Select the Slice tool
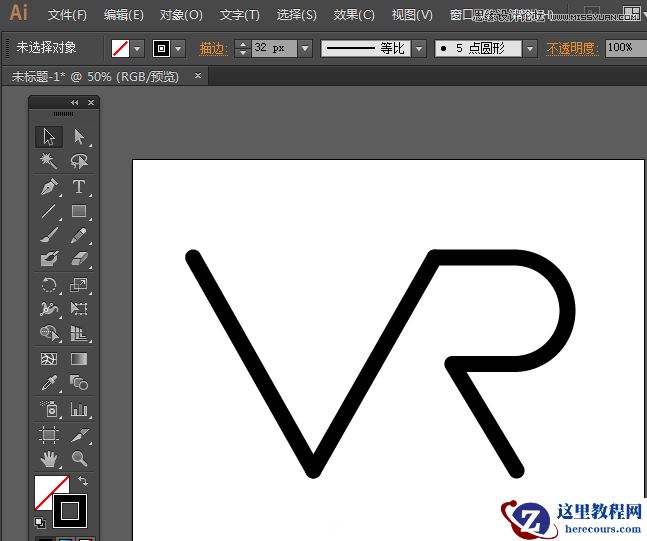This screenshot has height=541, width=647. [79, 435]
